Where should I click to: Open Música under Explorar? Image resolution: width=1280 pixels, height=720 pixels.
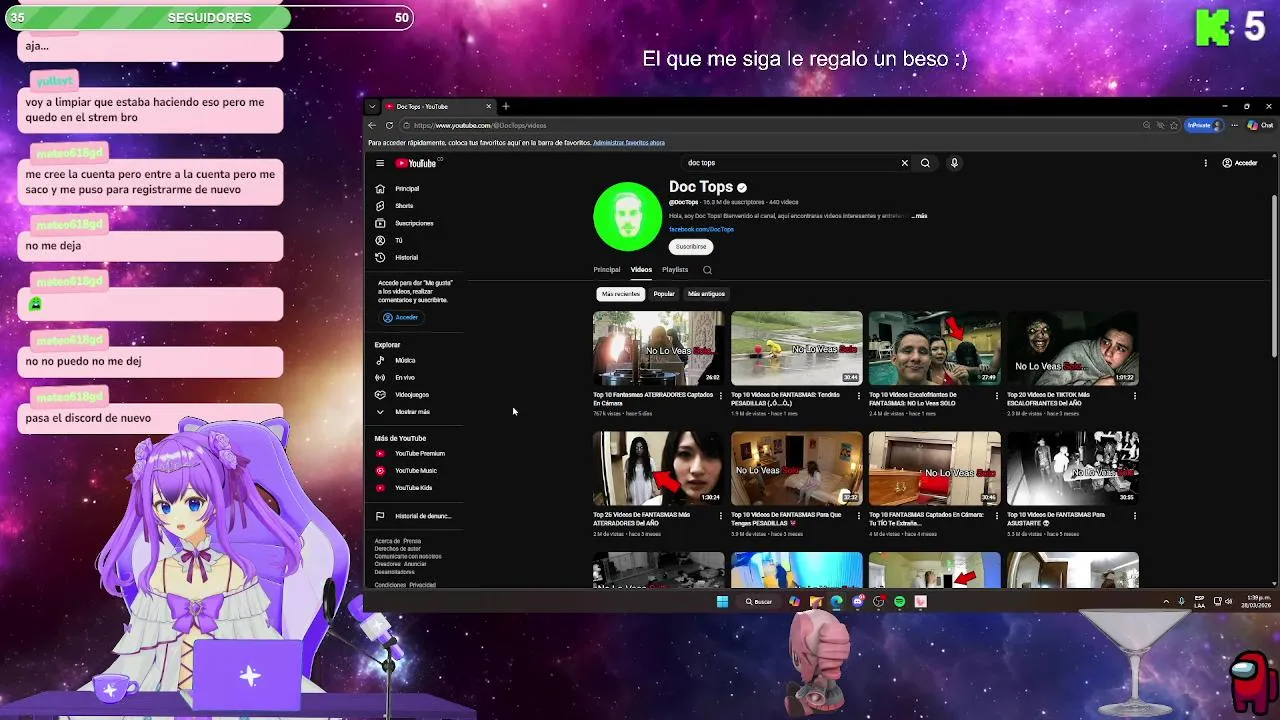pyautogui.click(x=405, y=360)
